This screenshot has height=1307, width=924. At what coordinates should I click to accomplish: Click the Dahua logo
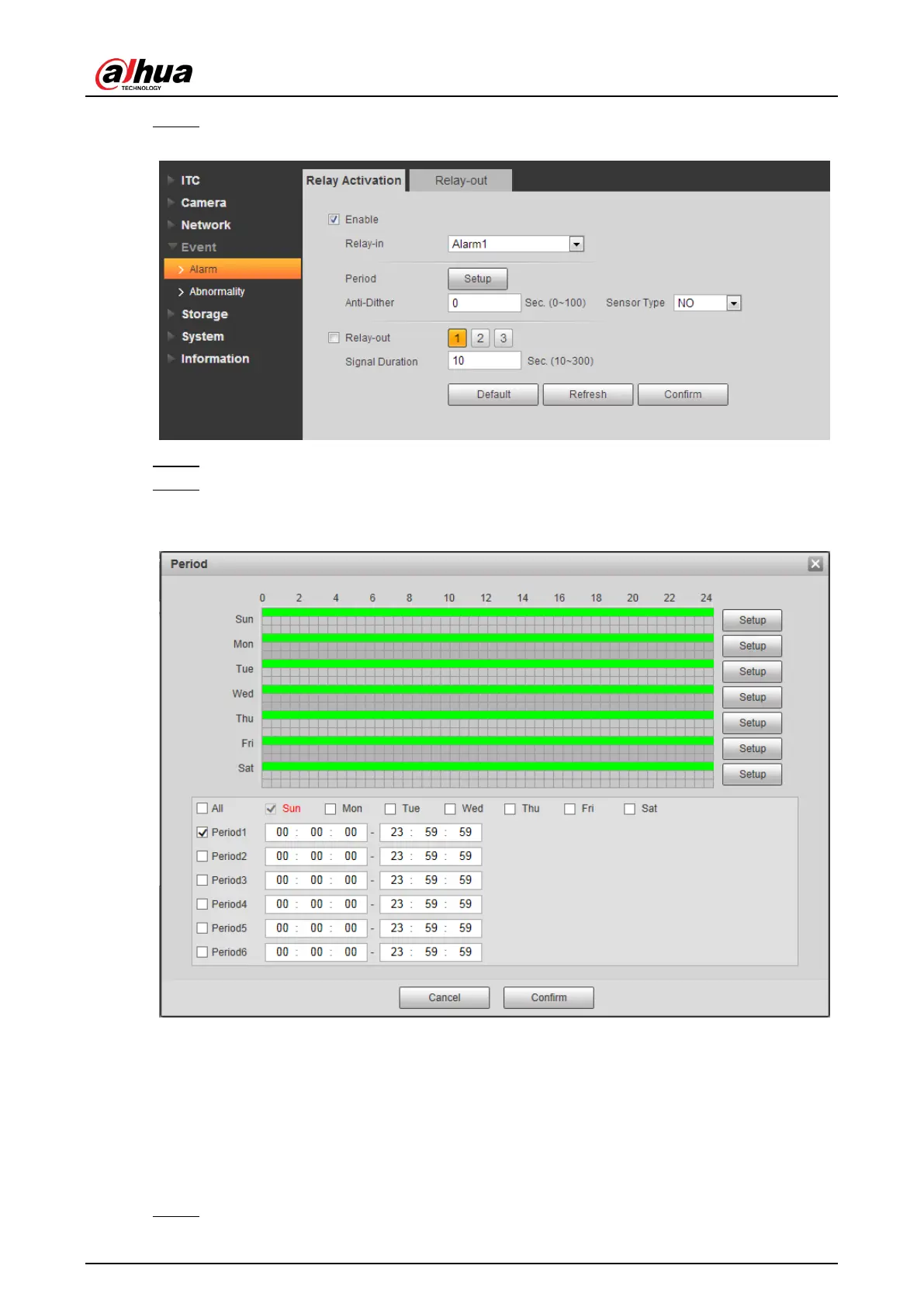point(144,75)
